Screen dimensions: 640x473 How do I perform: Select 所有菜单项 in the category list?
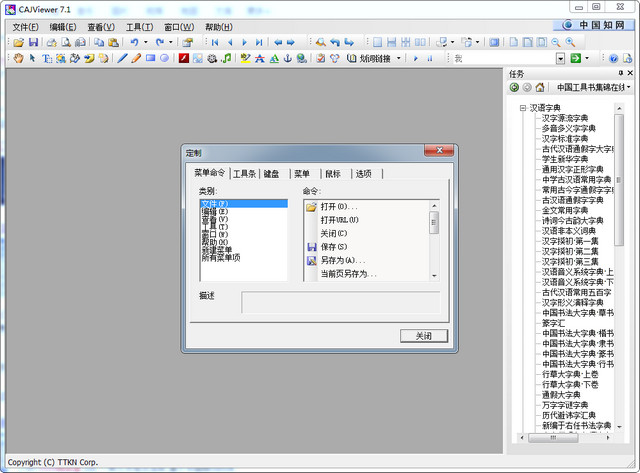click(221, 258)
